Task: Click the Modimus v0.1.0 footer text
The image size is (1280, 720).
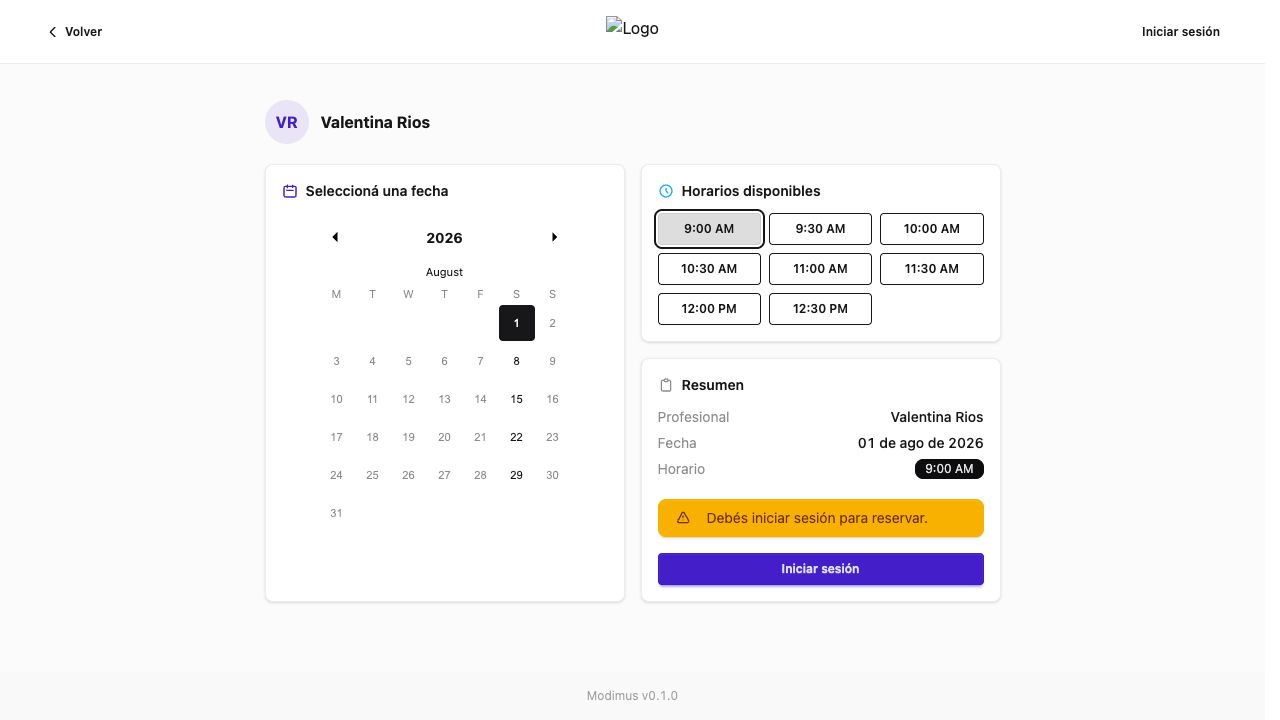Action: tap(632, 696)
